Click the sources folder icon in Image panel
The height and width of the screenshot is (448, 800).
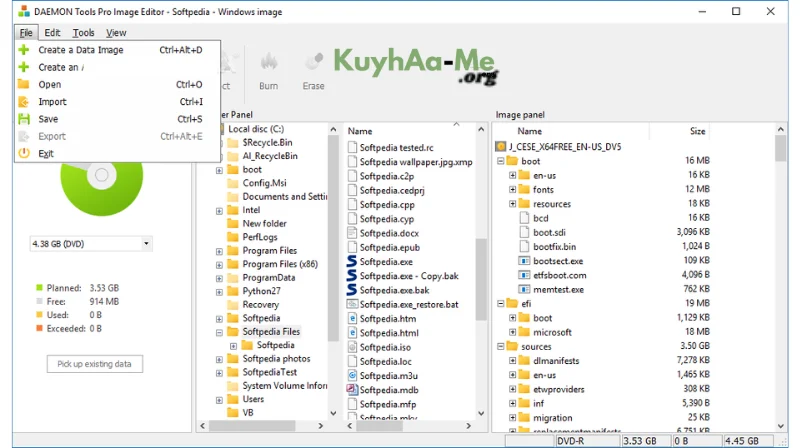(x=512, y=346)
